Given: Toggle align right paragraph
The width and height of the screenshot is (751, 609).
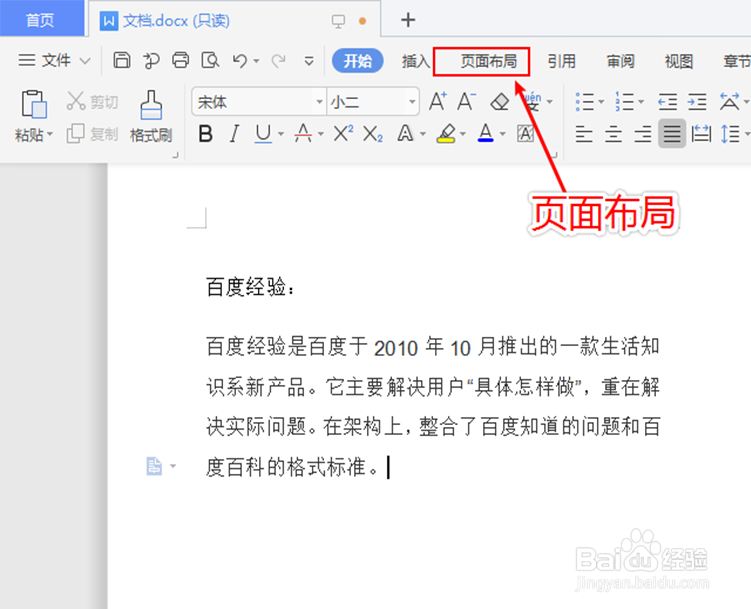Looking at the screenshot, I should 643,134.
